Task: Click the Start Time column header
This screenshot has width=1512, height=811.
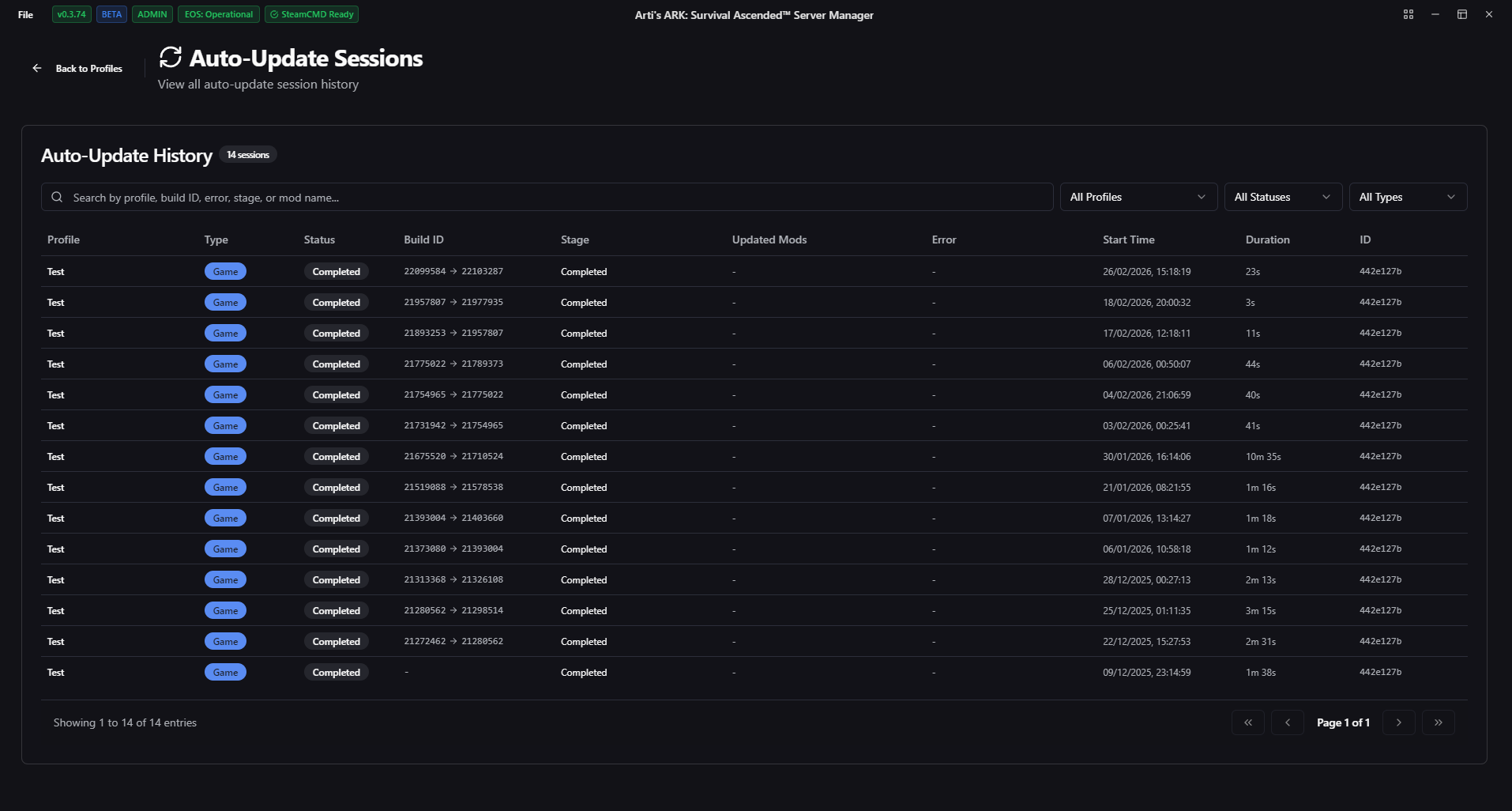Action: tap(1128, 240)
